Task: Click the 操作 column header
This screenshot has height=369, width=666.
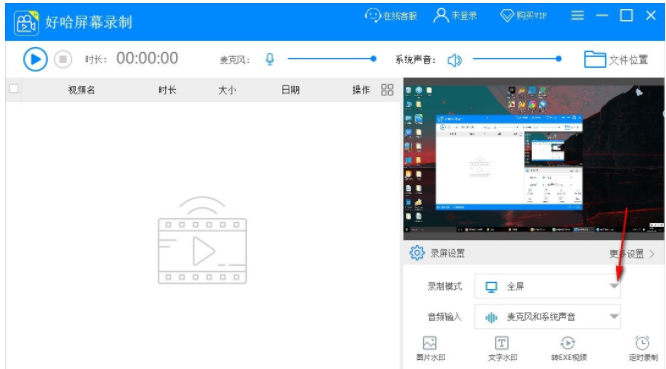Action: click(361, 90)
